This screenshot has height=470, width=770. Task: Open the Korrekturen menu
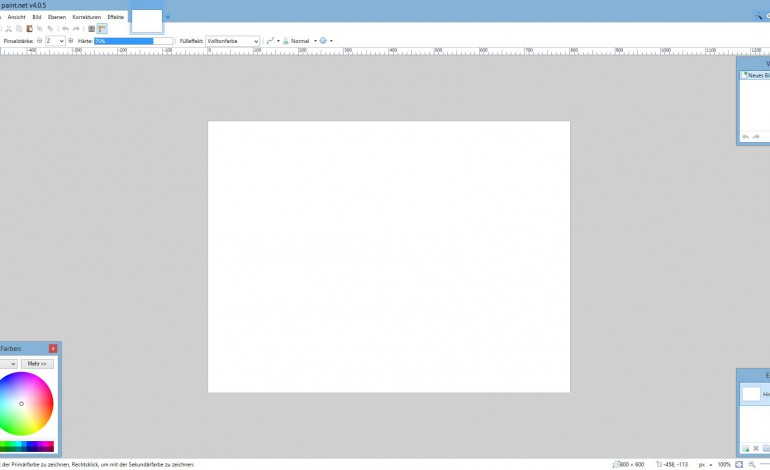coord(86,17)
